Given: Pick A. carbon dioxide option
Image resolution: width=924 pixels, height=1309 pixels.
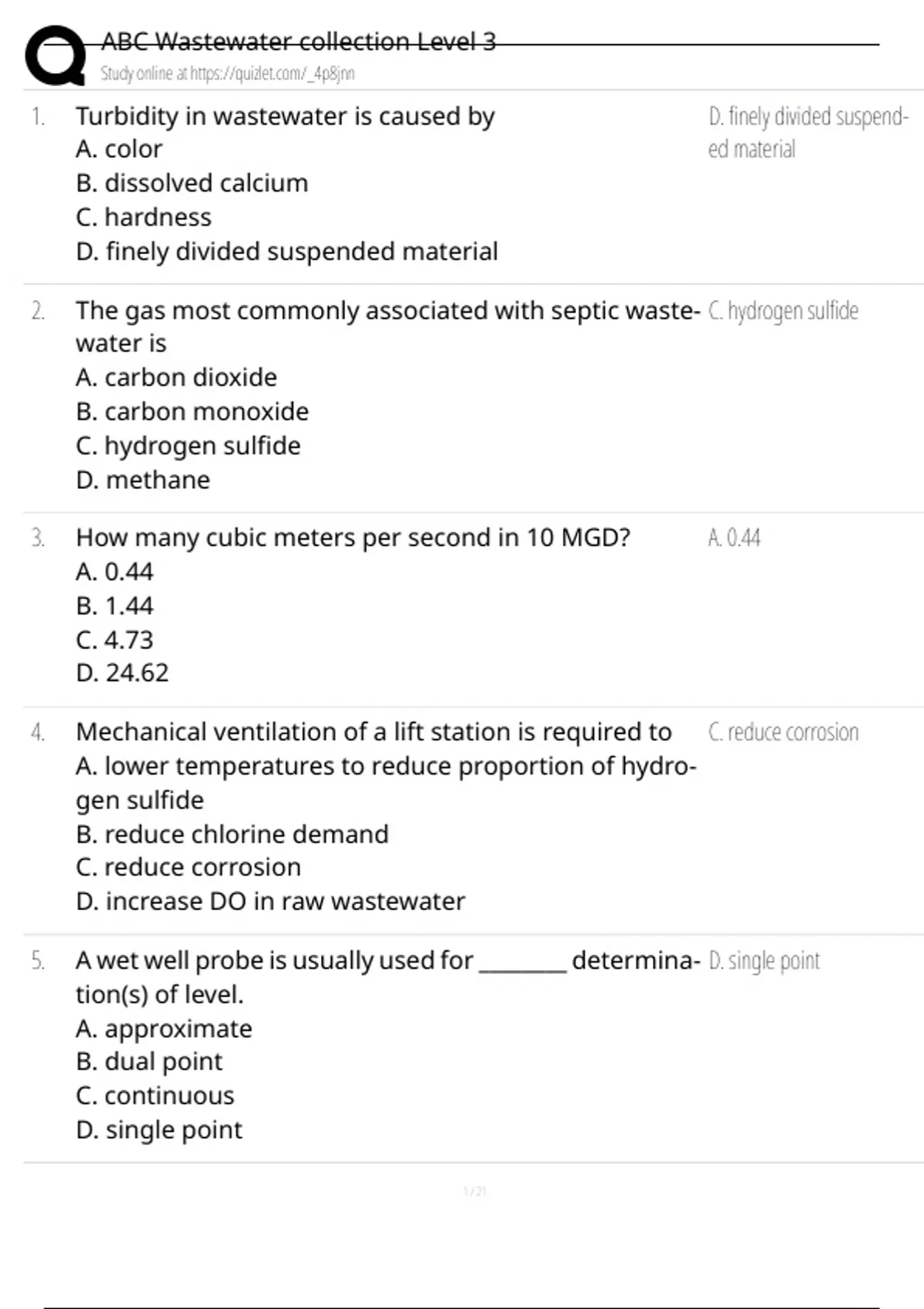Looking at the screenshot, I should (x=176, y=377).
